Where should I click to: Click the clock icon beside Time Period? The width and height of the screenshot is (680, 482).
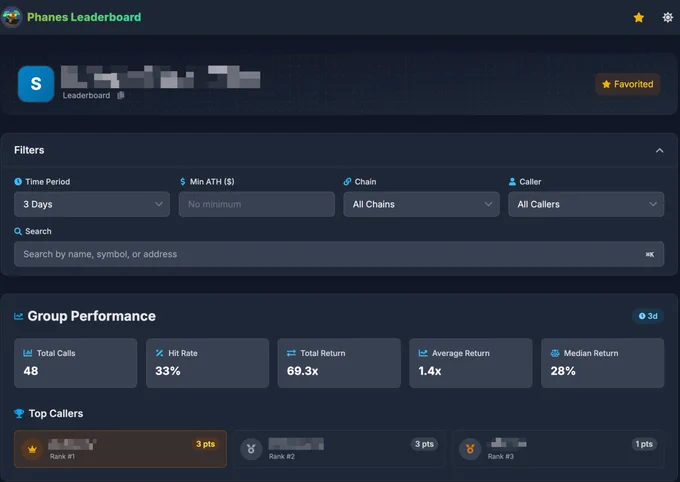point(18,182)
